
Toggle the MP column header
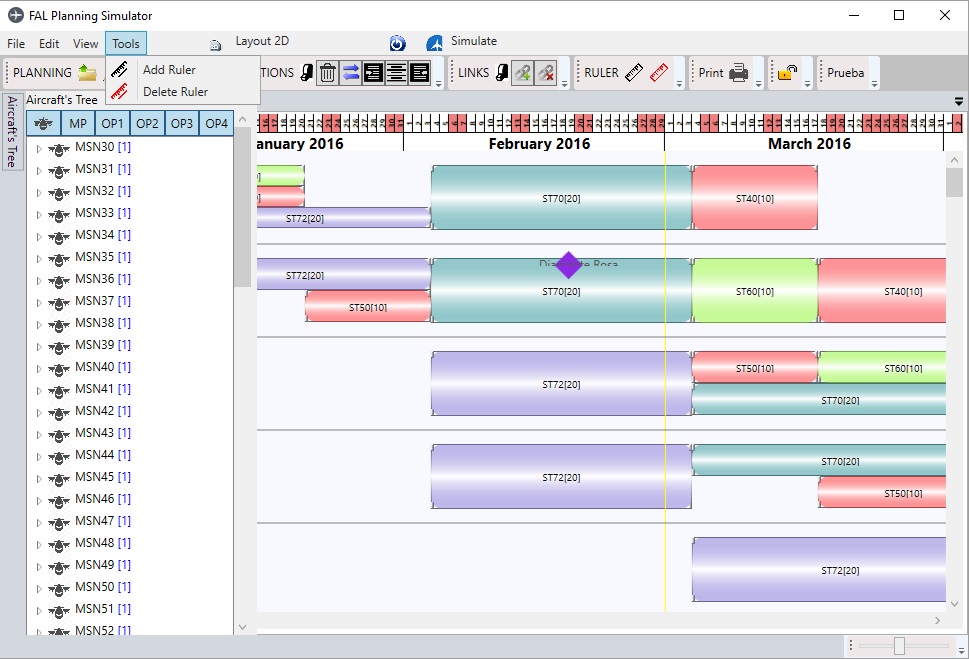point(77,123)
